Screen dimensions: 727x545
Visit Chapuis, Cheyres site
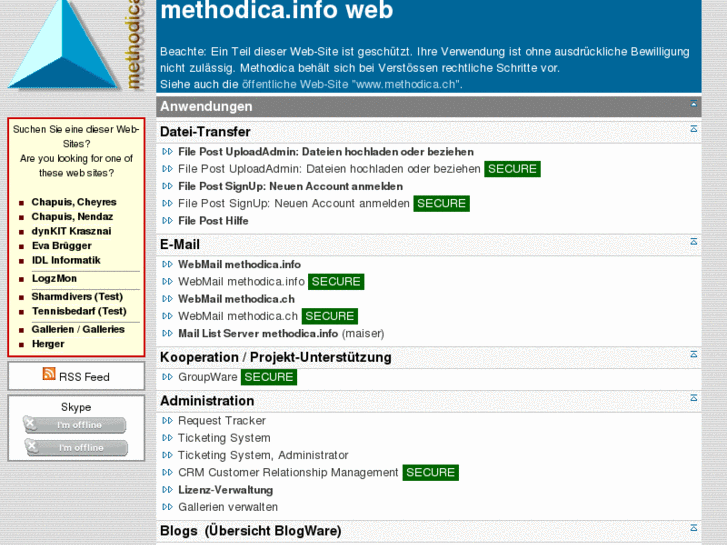tap(74, 202)
